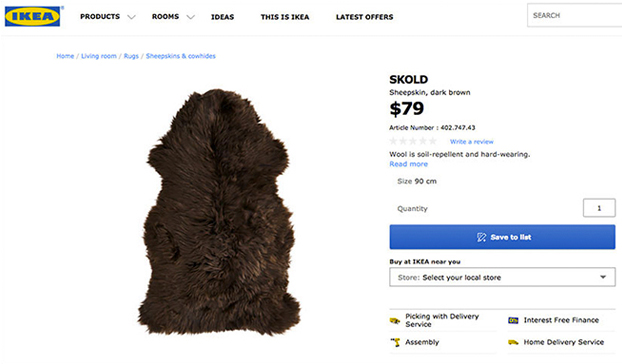Click the Write a review link
The height and width of the screenshot is (364, 622).
[x=472, y=142]
